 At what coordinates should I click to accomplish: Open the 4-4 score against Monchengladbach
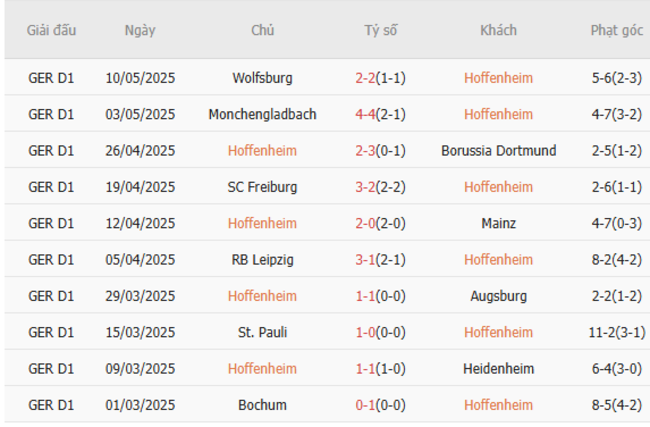365,114
